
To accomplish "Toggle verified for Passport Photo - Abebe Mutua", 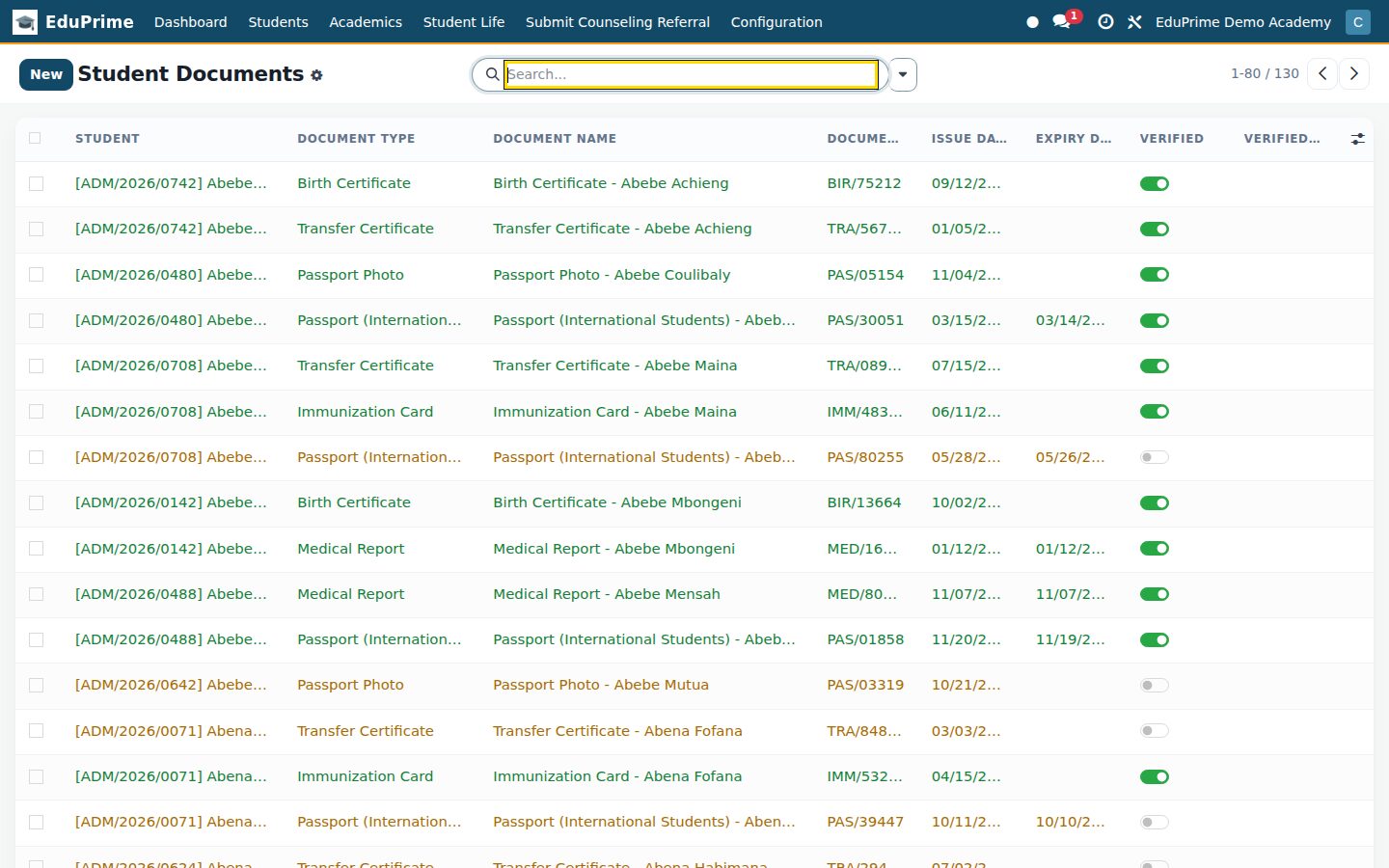I will (1154, 685).
